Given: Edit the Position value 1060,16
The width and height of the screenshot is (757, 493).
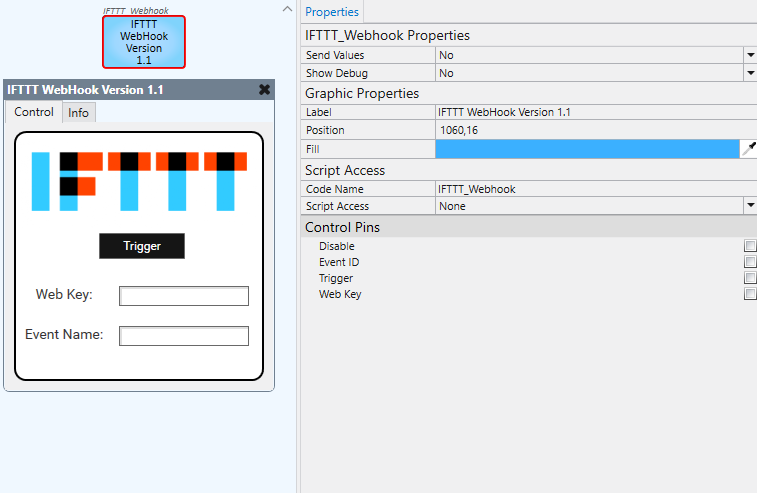Looking at the screenshot, I should click(x=596, y=130).
